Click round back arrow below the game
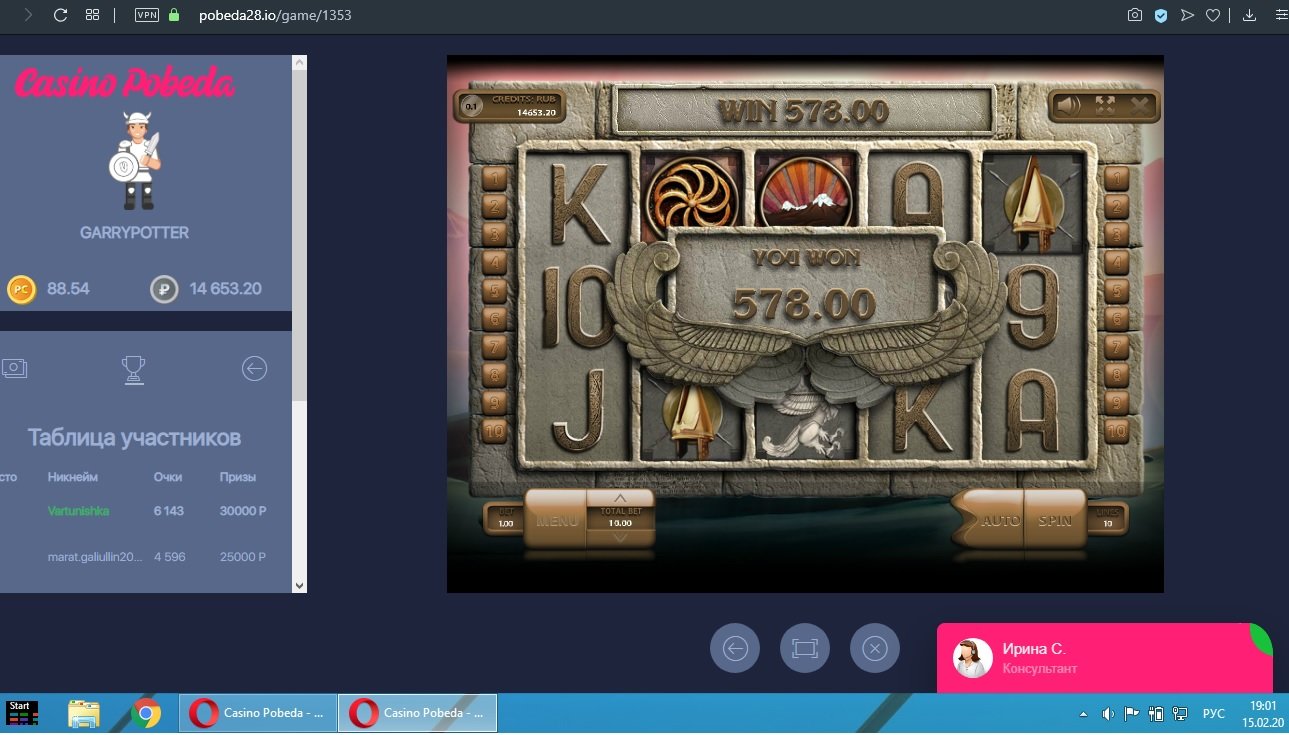Viewport: 1289px width, 735px height. click(x=735, y=648)
